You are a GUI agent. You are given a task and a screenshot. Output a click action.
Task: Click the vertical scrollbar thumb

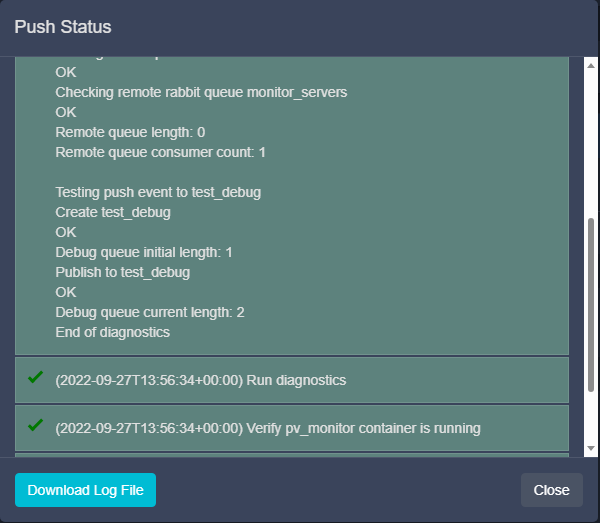pyautogui.click(x=590, y=305)
